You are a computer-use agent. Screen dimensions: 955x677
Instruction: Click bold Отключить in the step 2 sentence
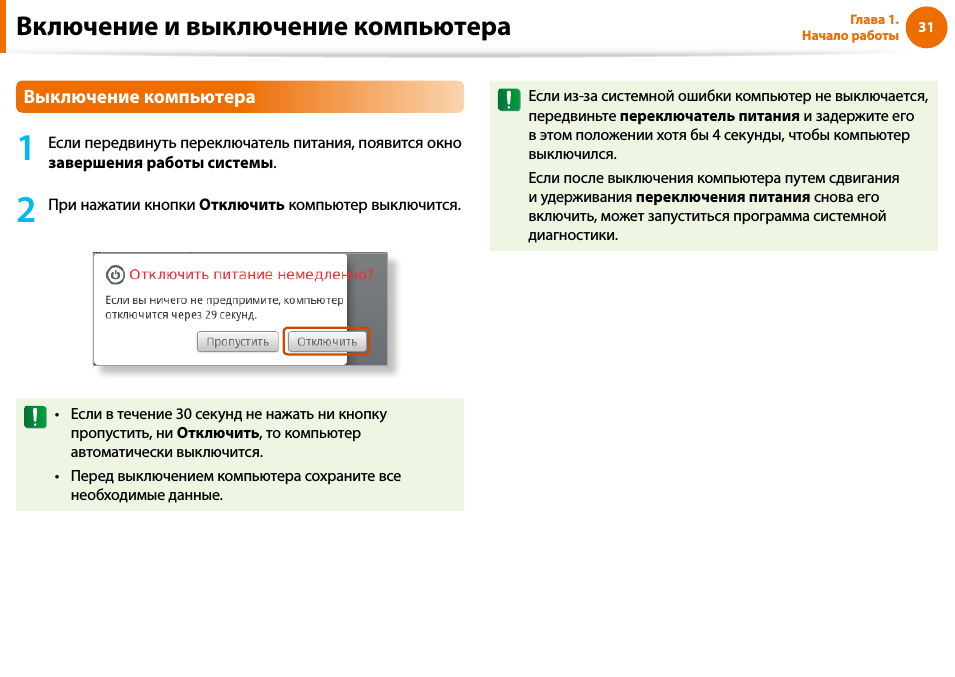coord(242,205)
